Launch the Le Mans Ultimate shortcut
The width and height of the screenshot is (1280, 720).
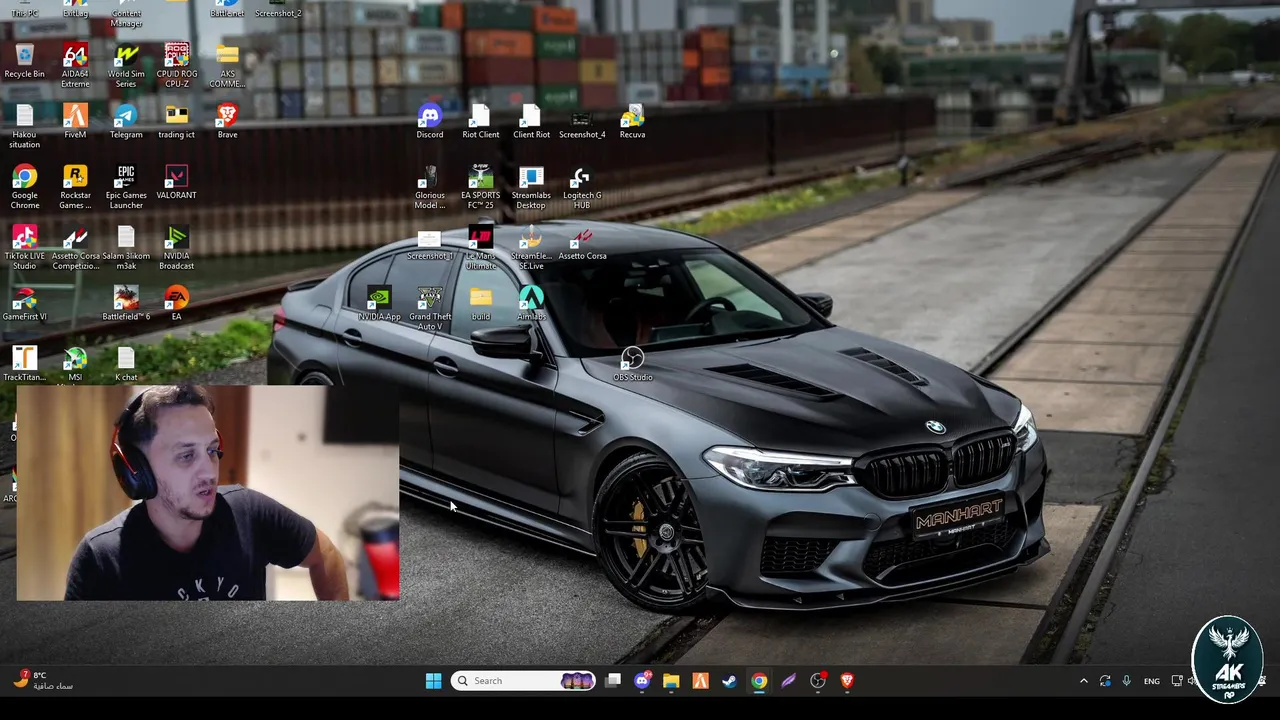pyautogui.click(x=480, y=248)
